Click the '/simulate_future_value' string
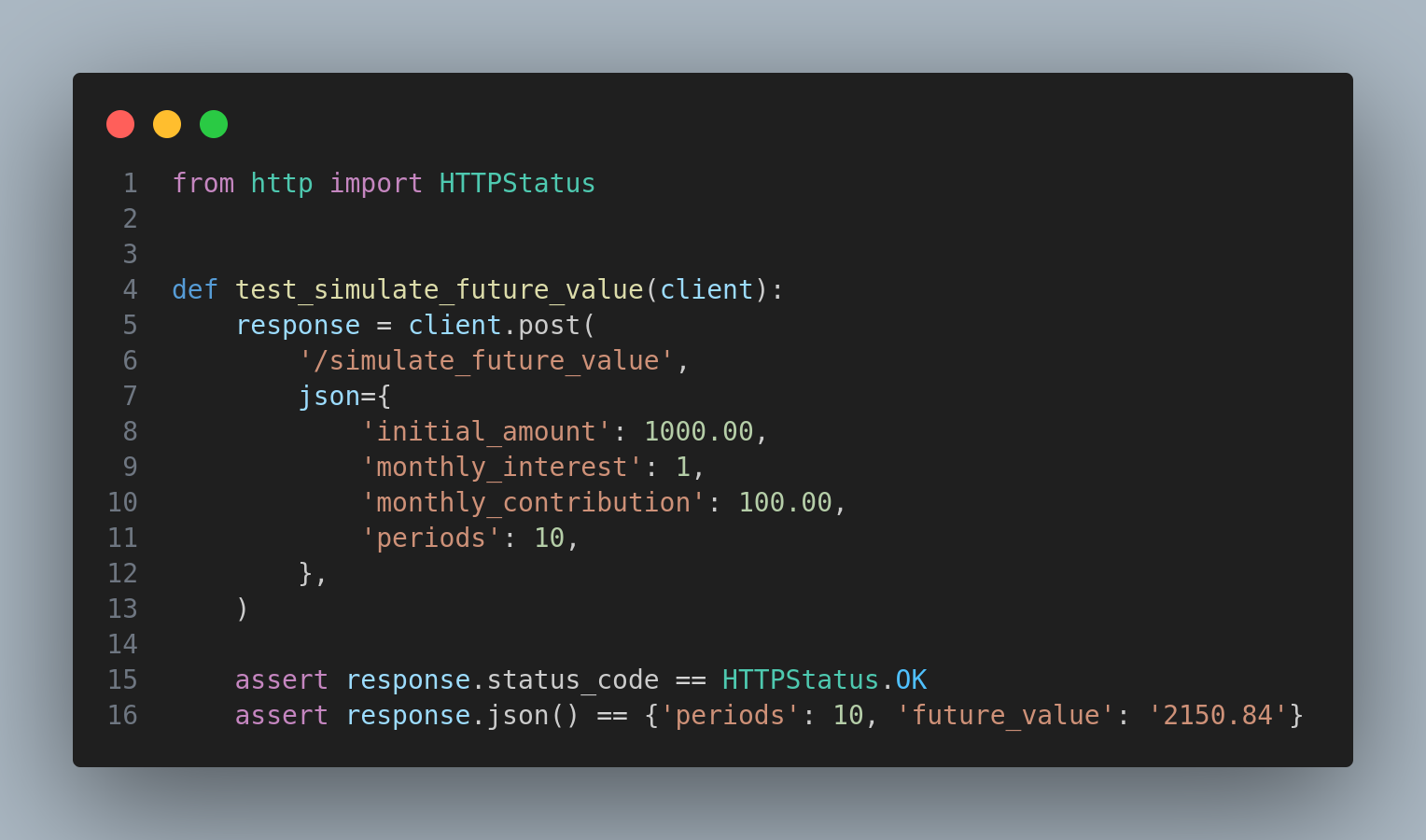Screen dimensions: 1426x840 pyautogui.click(x=486, y=360)
